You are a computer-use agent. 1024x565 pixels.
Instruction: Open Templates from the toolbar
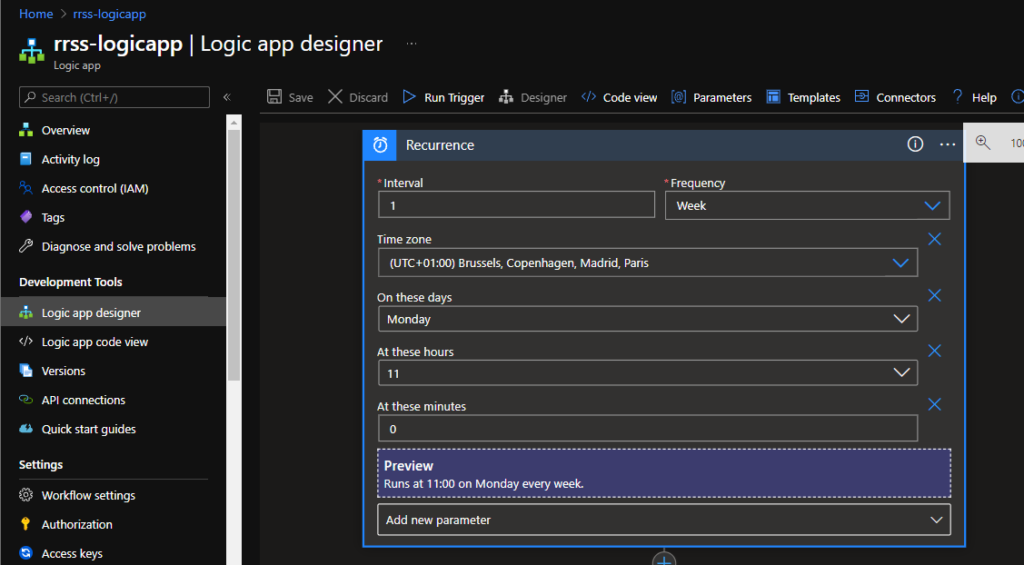(803, 97)
